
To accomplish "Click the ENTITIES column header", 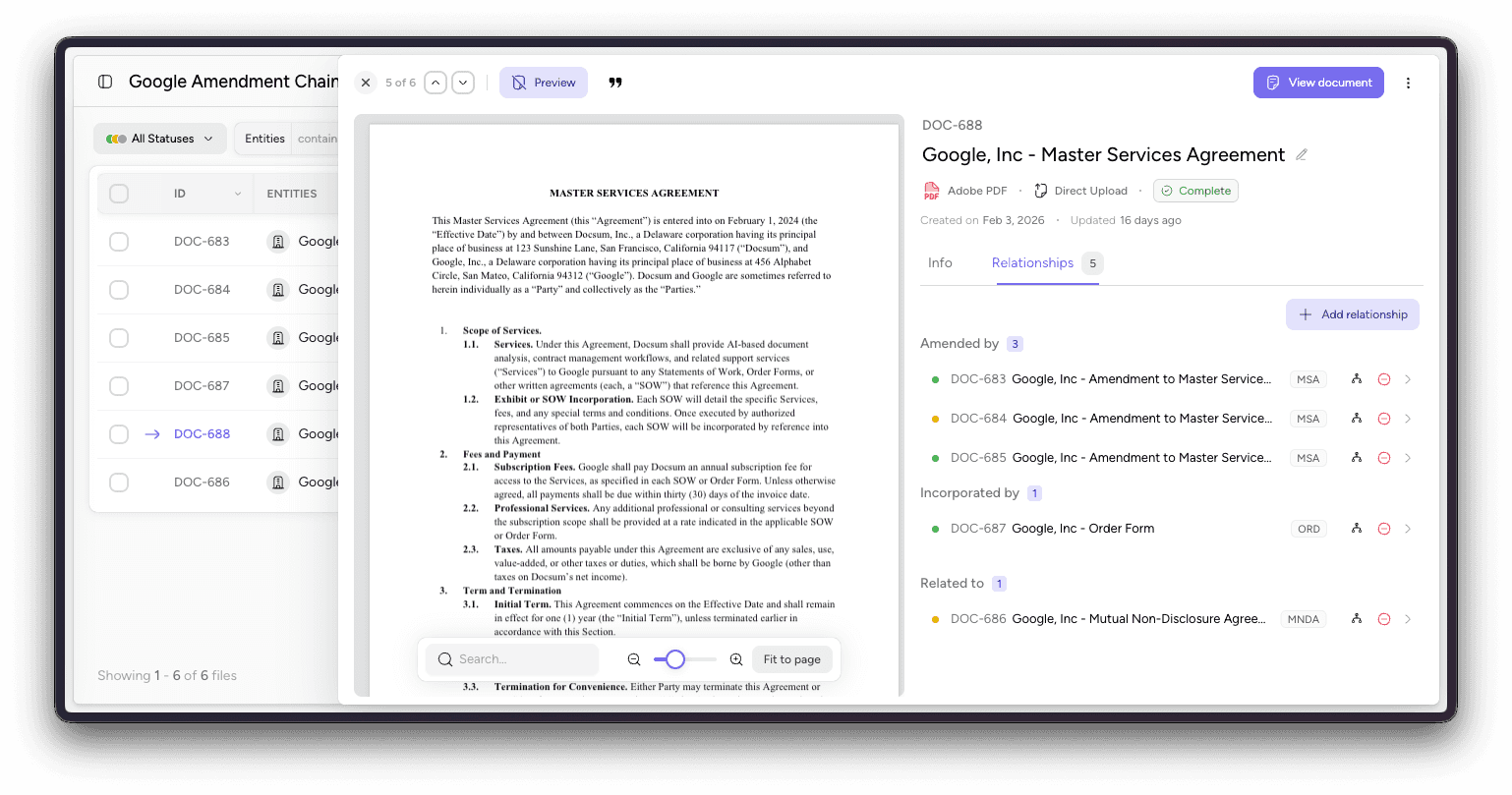I will point(292,194).
